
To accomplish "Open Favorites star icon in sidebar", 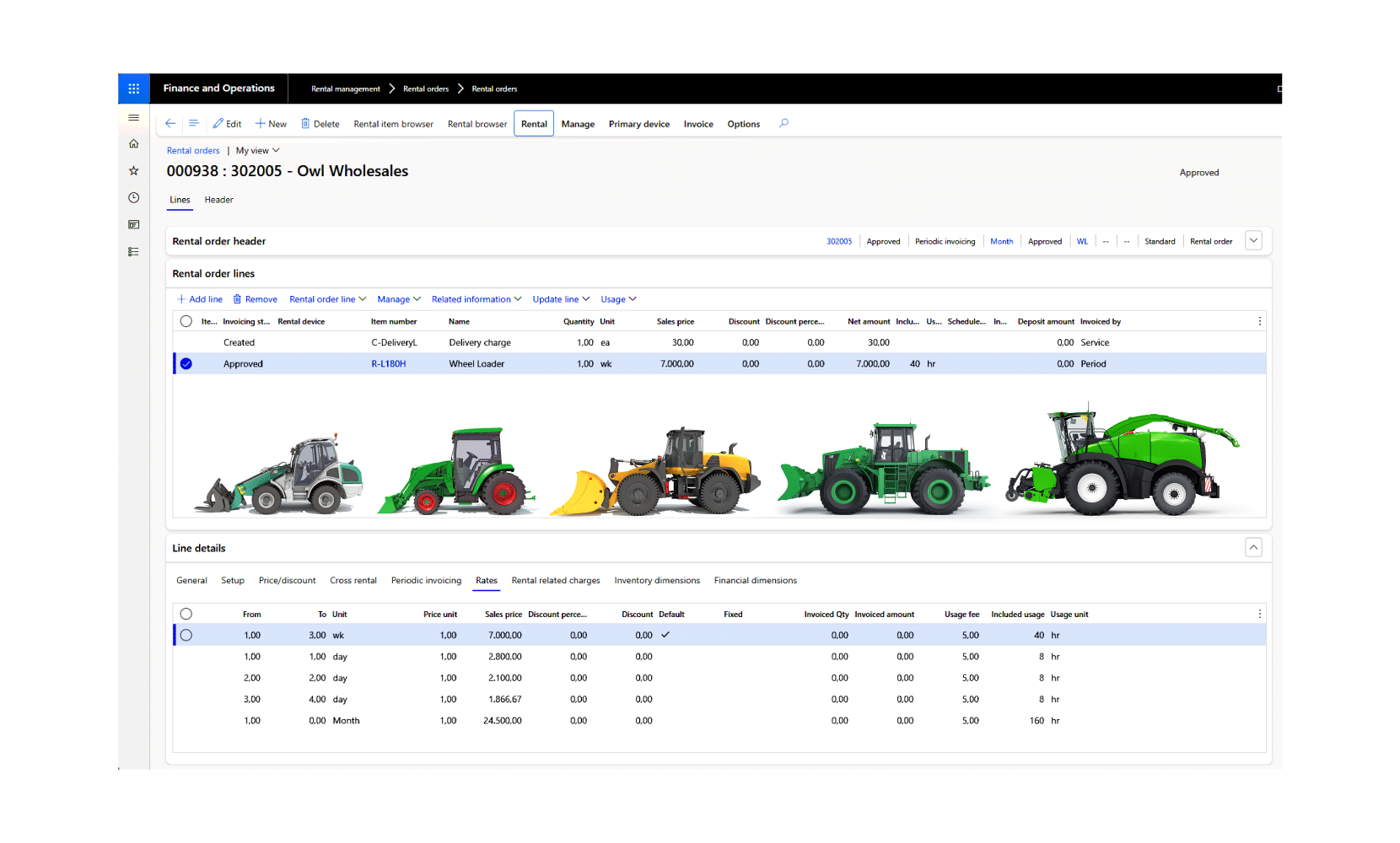I will pyautogui.click(x=133, y=171).
